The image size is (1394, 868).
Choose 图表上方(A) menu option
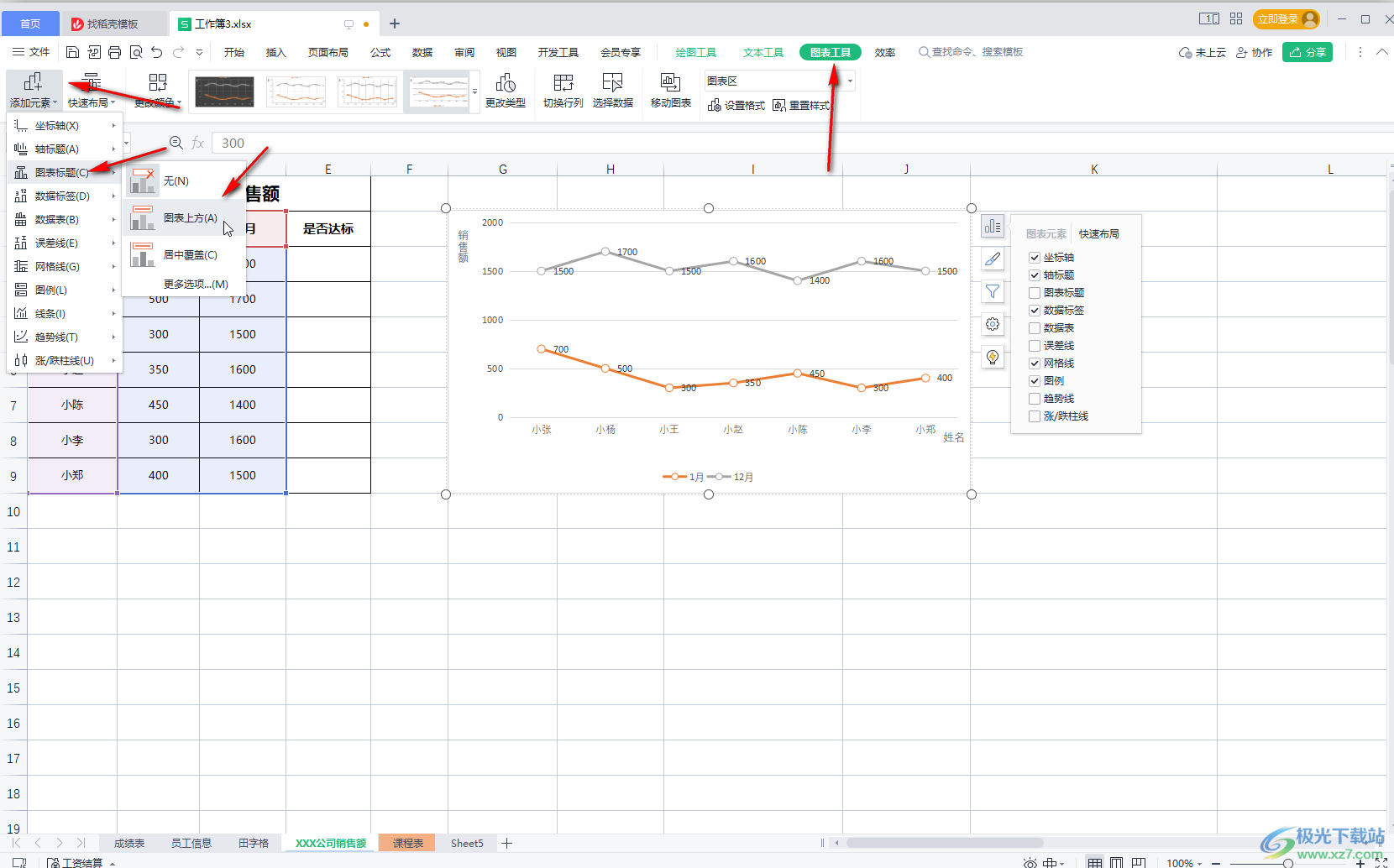click(184, 217)
